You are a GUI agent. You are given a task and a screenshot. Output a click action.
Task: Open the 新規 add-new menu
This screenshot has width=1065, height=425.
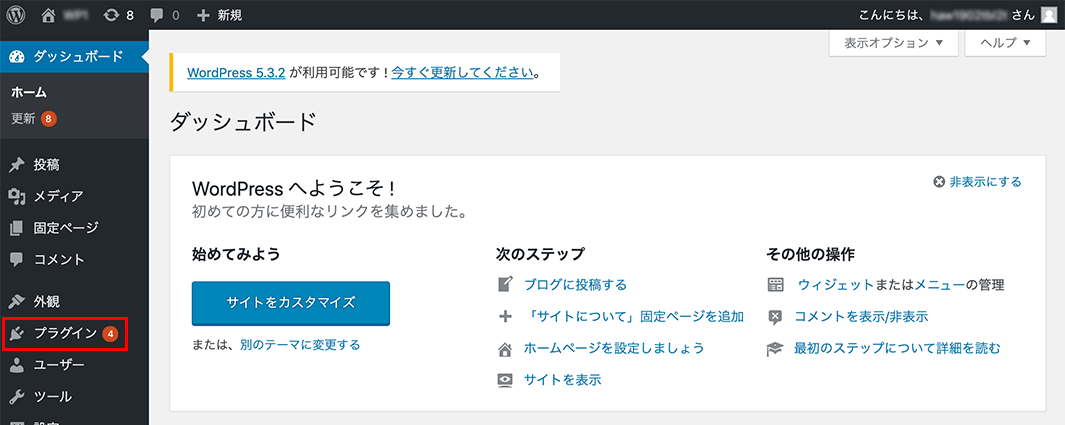(220, 15)
